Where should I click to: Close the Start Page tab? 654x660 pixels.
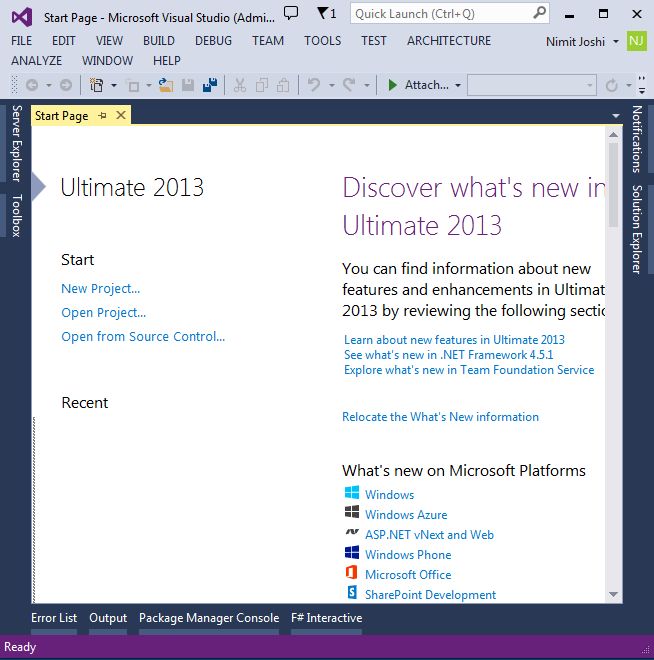[x=121, y=115]
